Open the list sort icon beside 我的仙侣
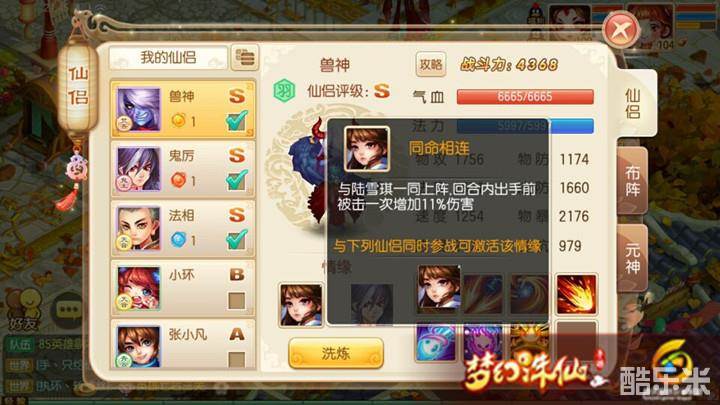The image size is (720, 405). (245, 57)
